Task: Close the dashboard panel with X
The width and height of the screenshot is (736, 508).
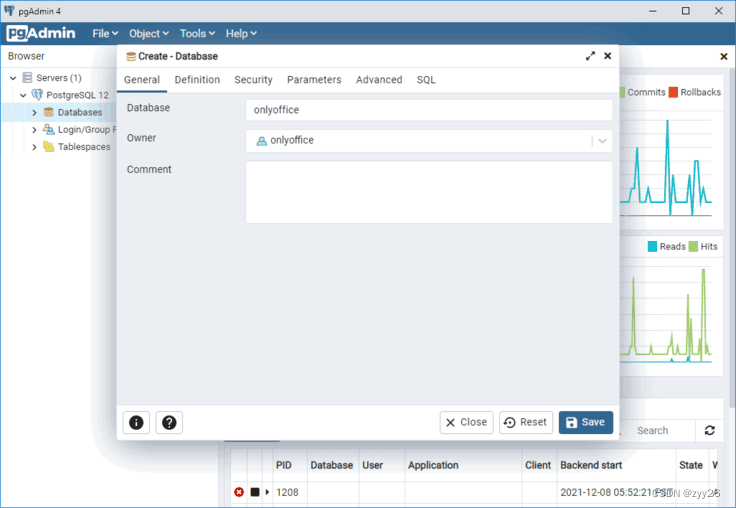Action: coord(724,56)
